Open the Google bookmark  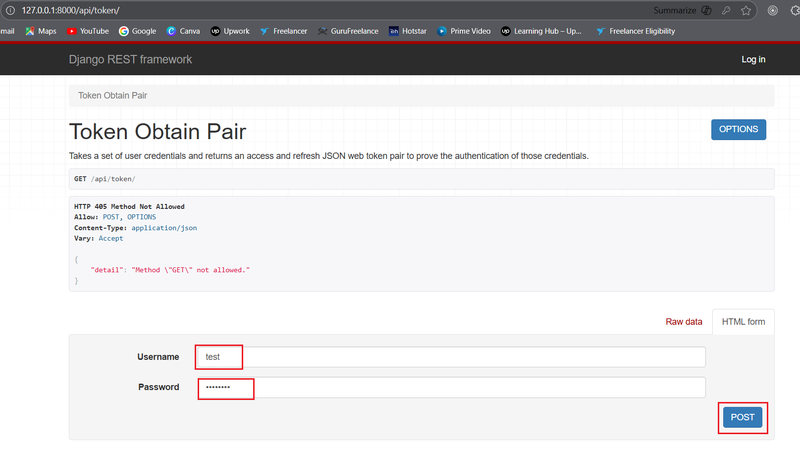137,31
